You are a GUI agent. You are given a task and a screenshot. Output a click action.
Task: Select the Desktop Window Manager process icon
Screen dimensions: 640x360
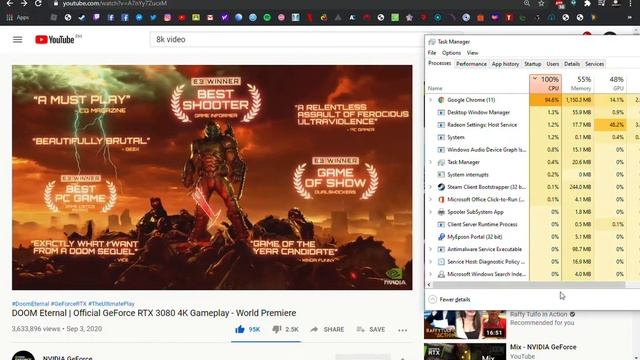click(441, 112)
